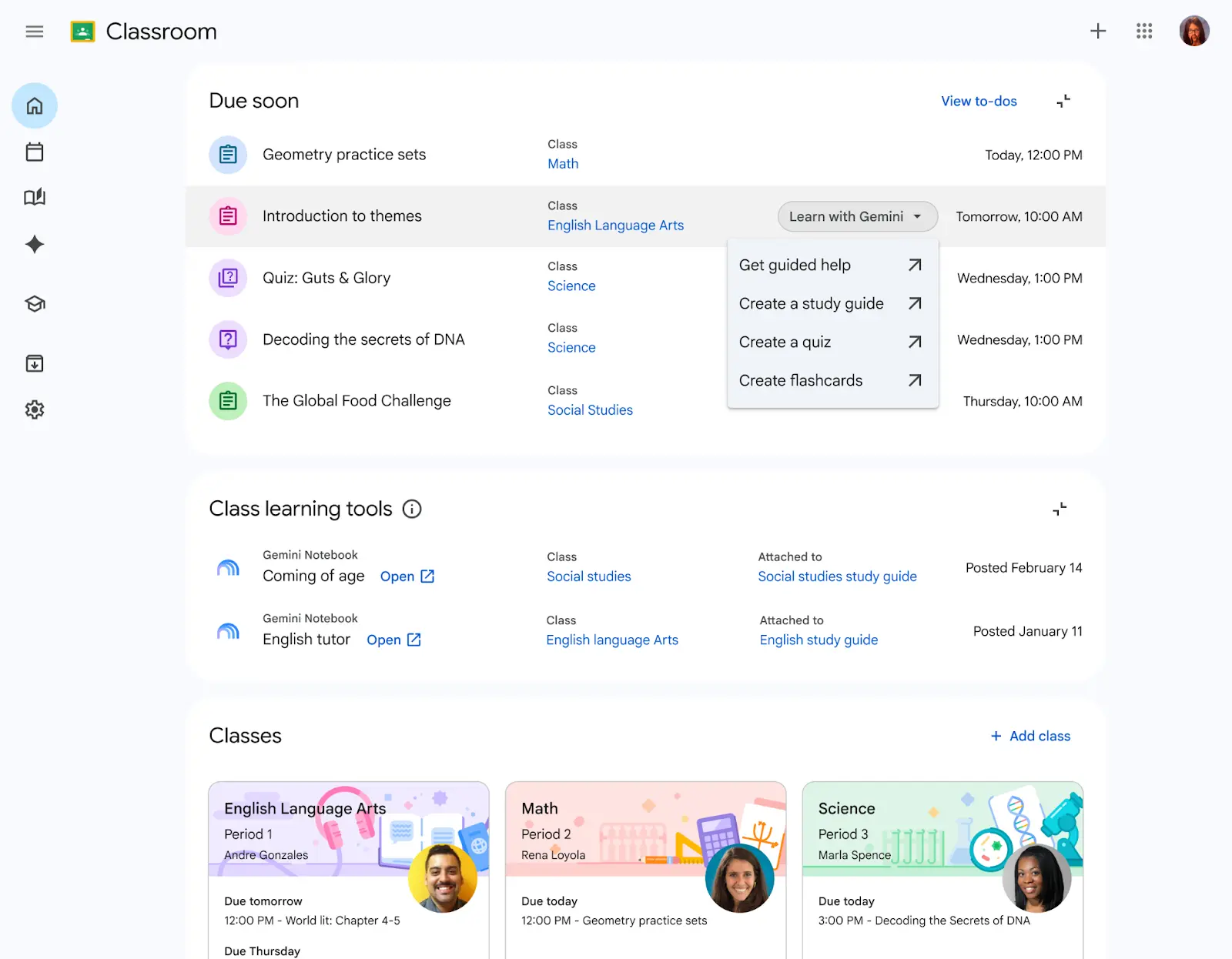The width and height of the screenshot is (1232, 959).
Task: Select Create flashcards option
Action: pyautogui.click(x=832, y=380)
